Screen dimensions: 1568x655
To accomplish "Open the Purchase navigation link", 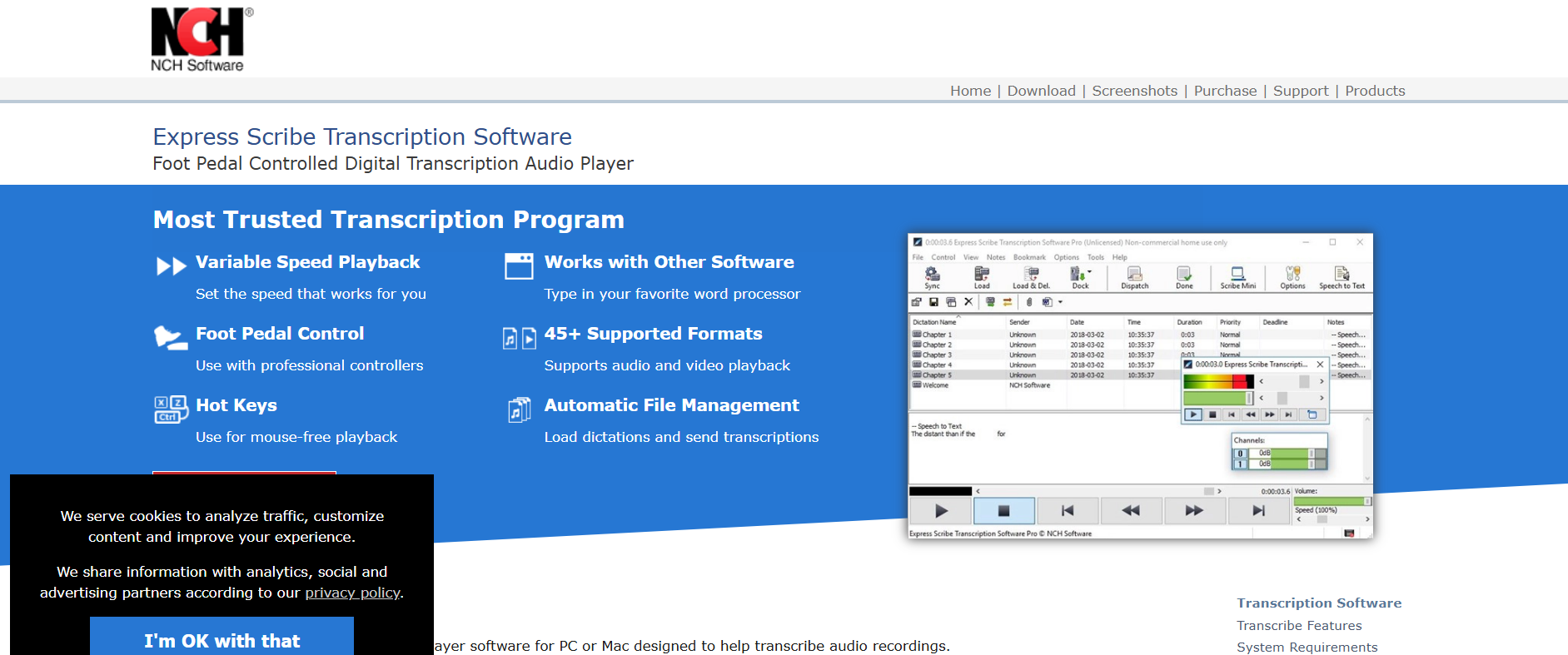I will (x=1225, y=91).
